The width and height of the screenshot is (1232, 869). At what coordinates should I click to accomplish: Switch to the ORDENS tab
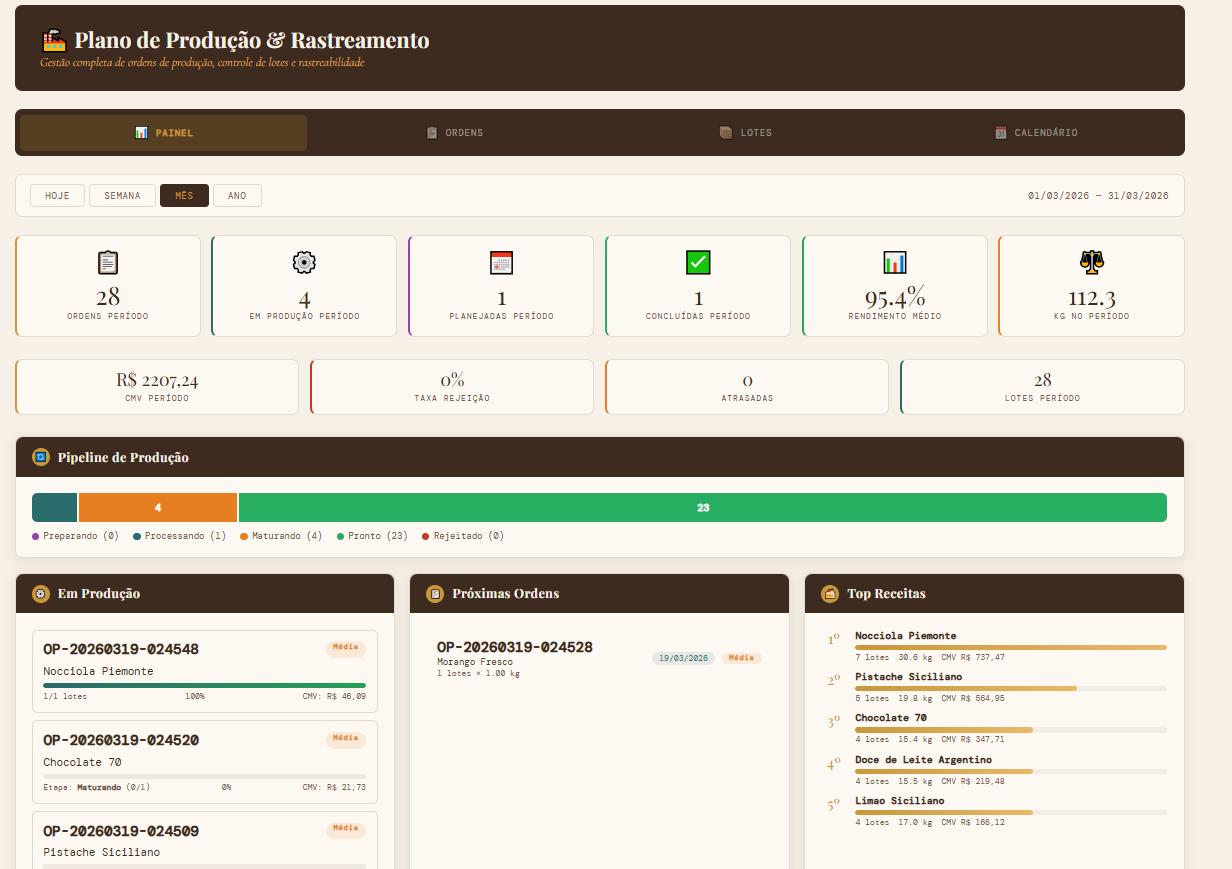tap(455, 132)
